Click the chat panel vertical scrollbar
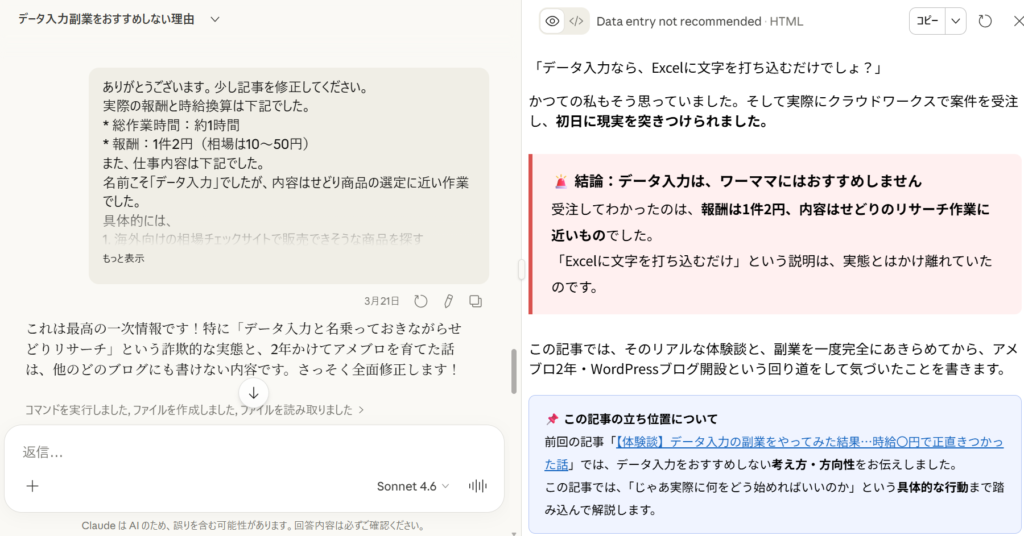Image resolution: width=1024 pixels, height=536 pixels. [x=514, y=370]
